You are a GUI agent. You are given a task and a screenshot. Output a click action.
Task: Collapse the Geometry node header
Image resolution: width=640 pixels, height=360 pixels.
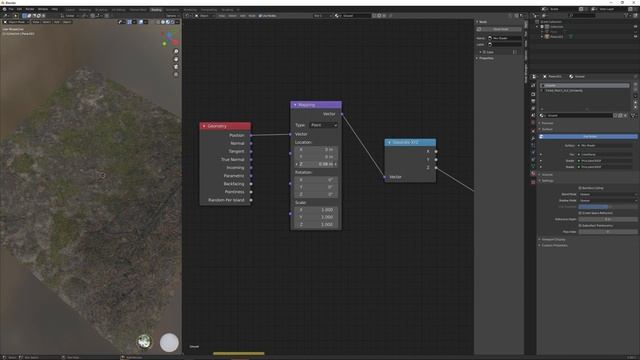pos(204,126)
